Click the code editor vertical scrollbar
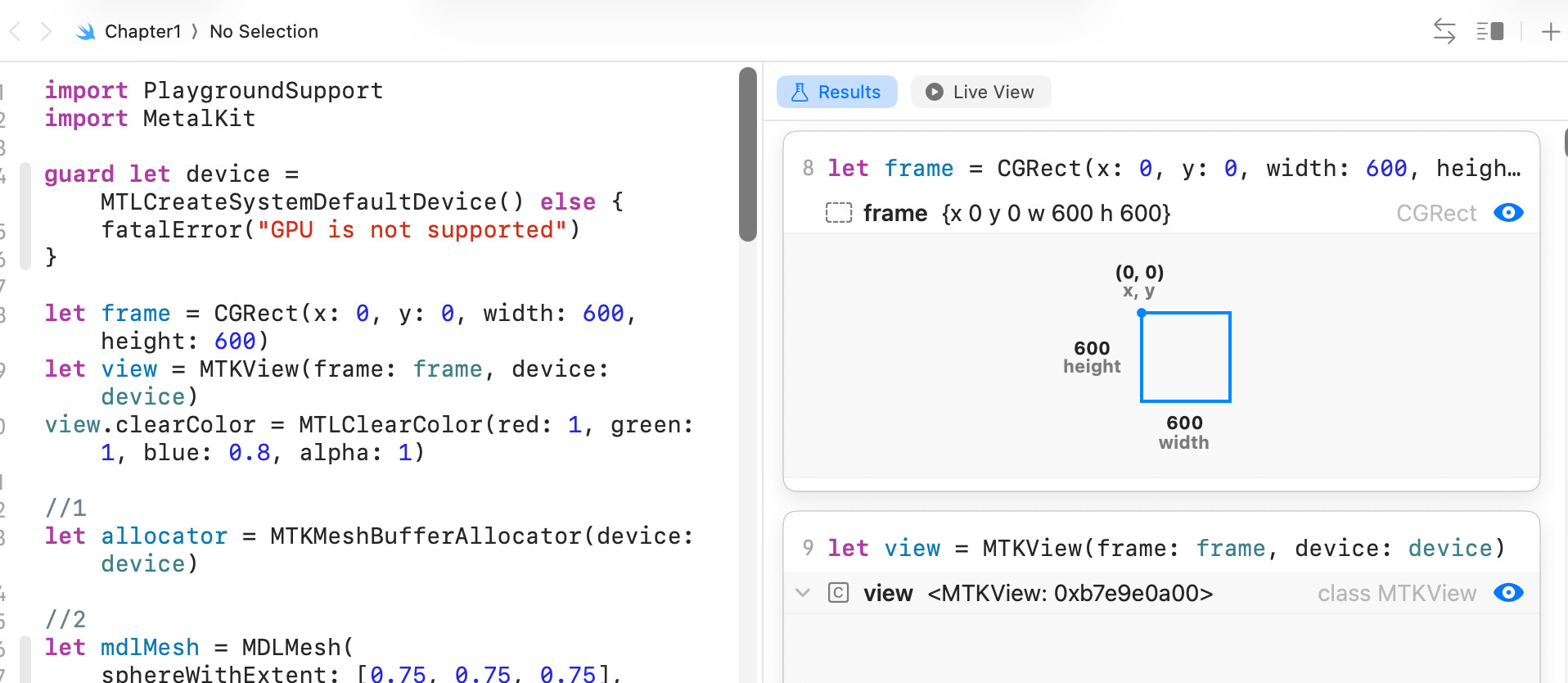1568x683 pixels. (x=747, y=156)
